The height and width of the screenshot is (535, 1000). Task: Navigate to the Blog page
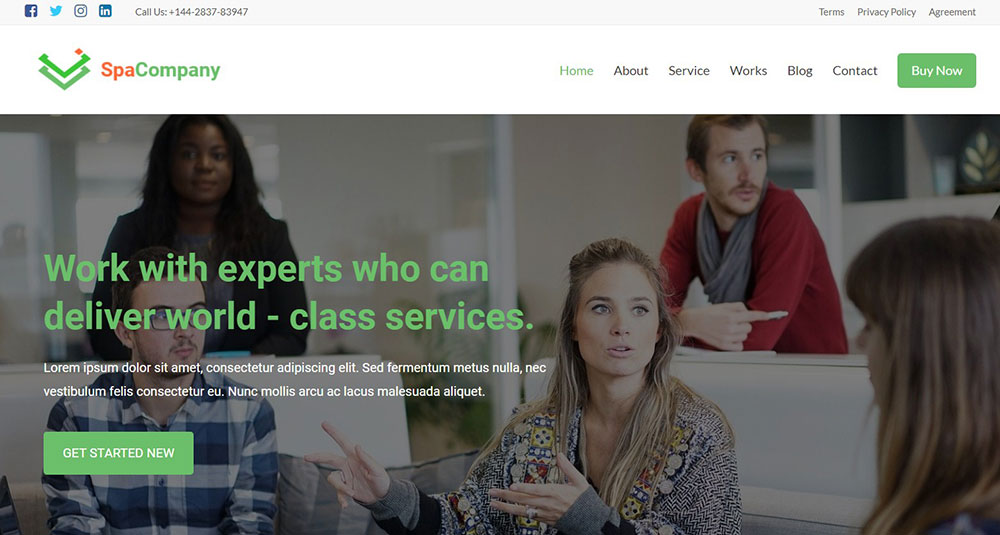pyautogui.click(x=800, y=71)
